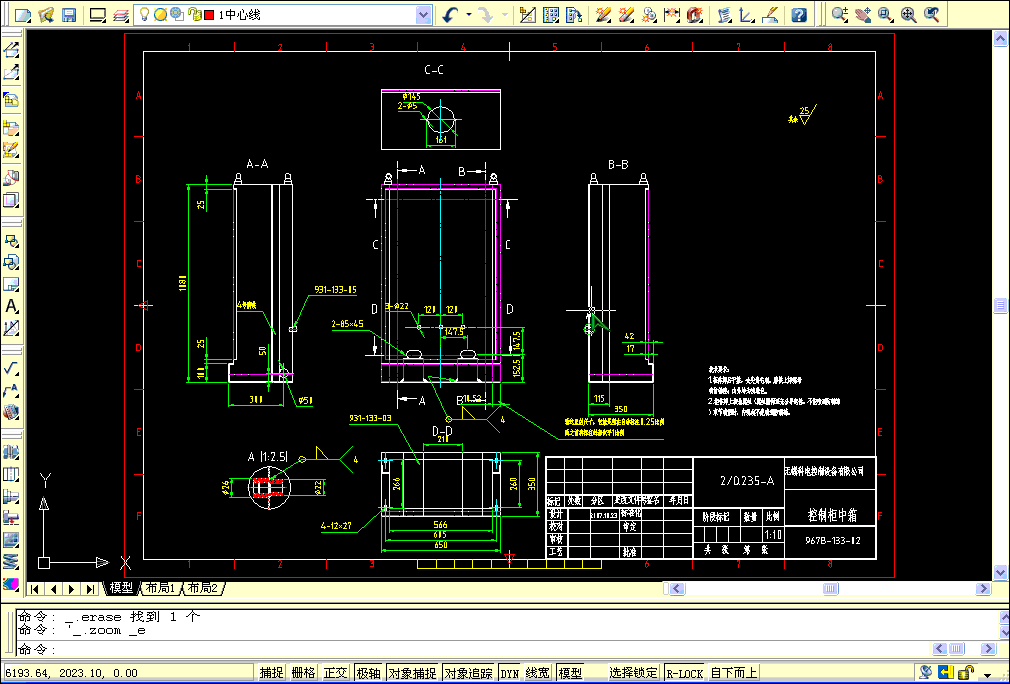Switch to the 布局1 layout tab
Image resolution: width=1010 pixels, height=684 pixels.
click(160, 587)
